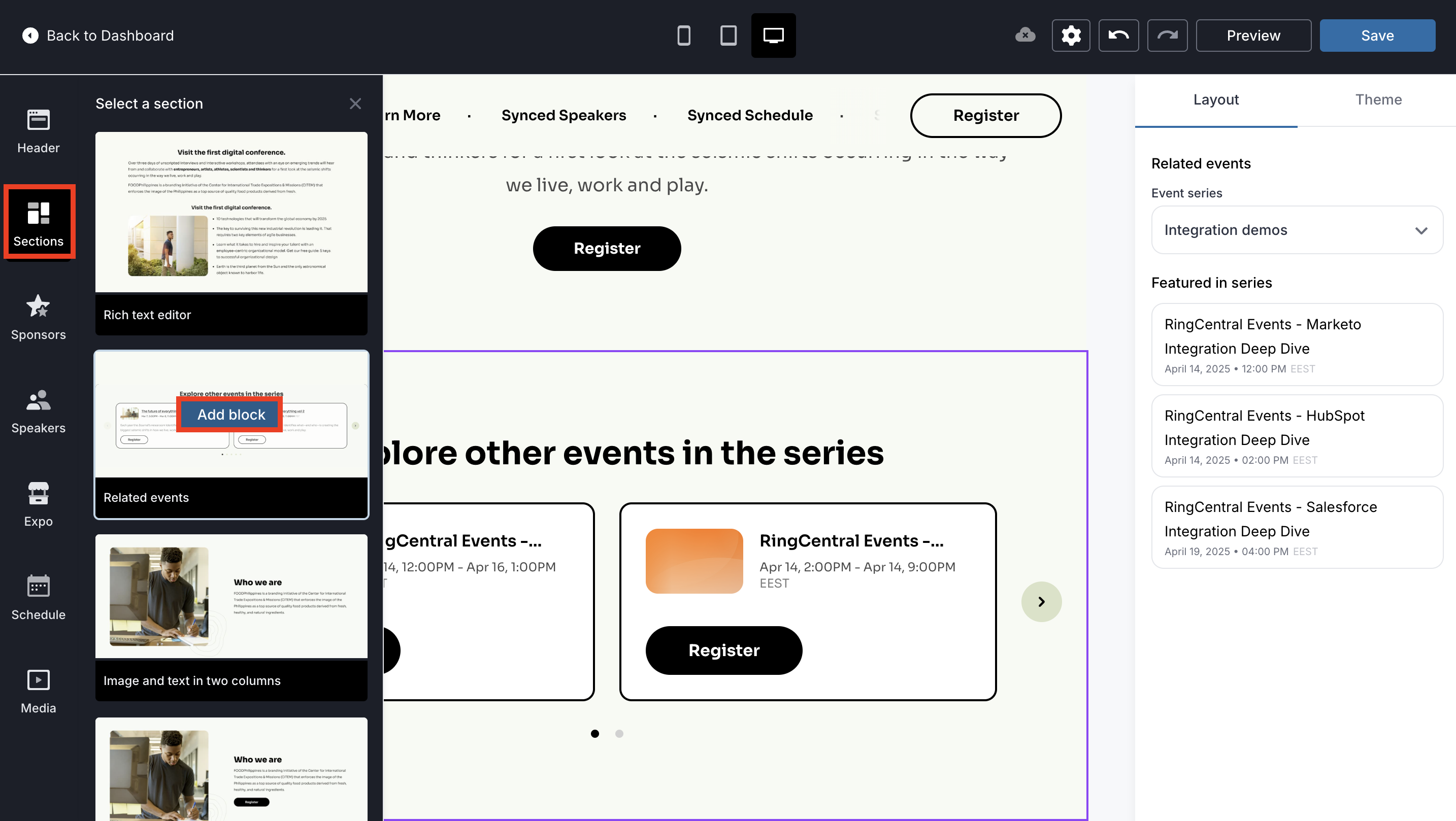
Task: Select Image and text in two columns
Action: point(231,618)
